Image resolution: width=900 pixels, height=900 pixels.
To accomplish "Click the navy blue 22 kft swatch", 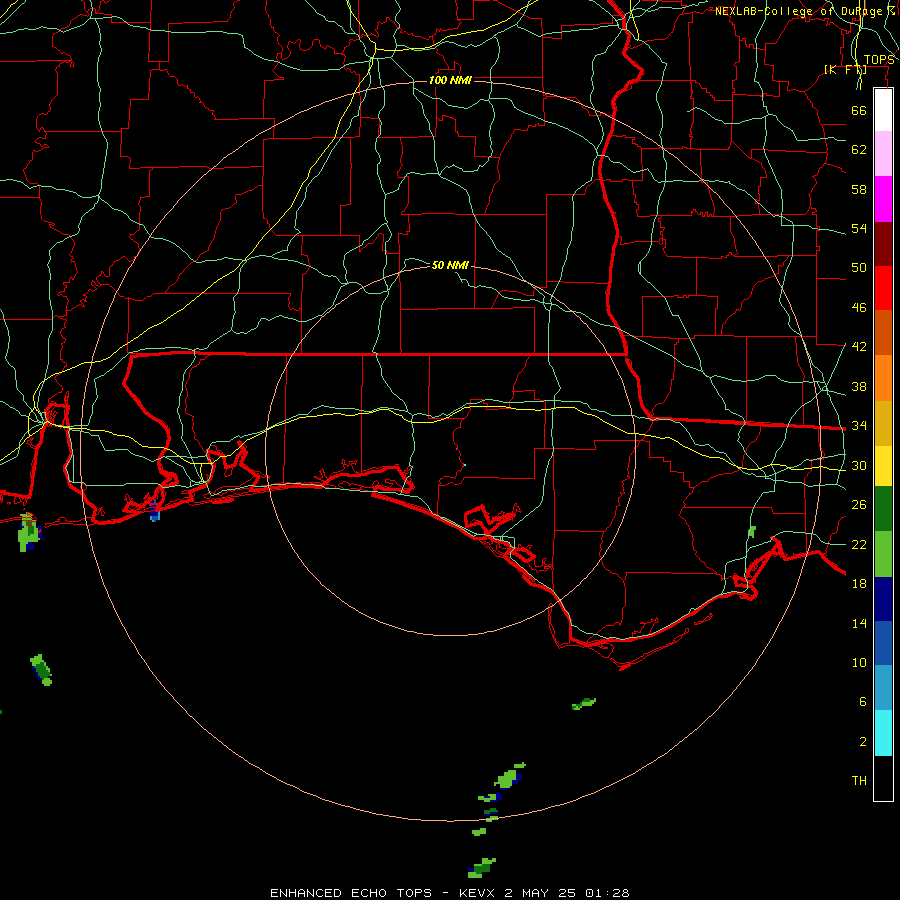I will click(x=883, y=599).
